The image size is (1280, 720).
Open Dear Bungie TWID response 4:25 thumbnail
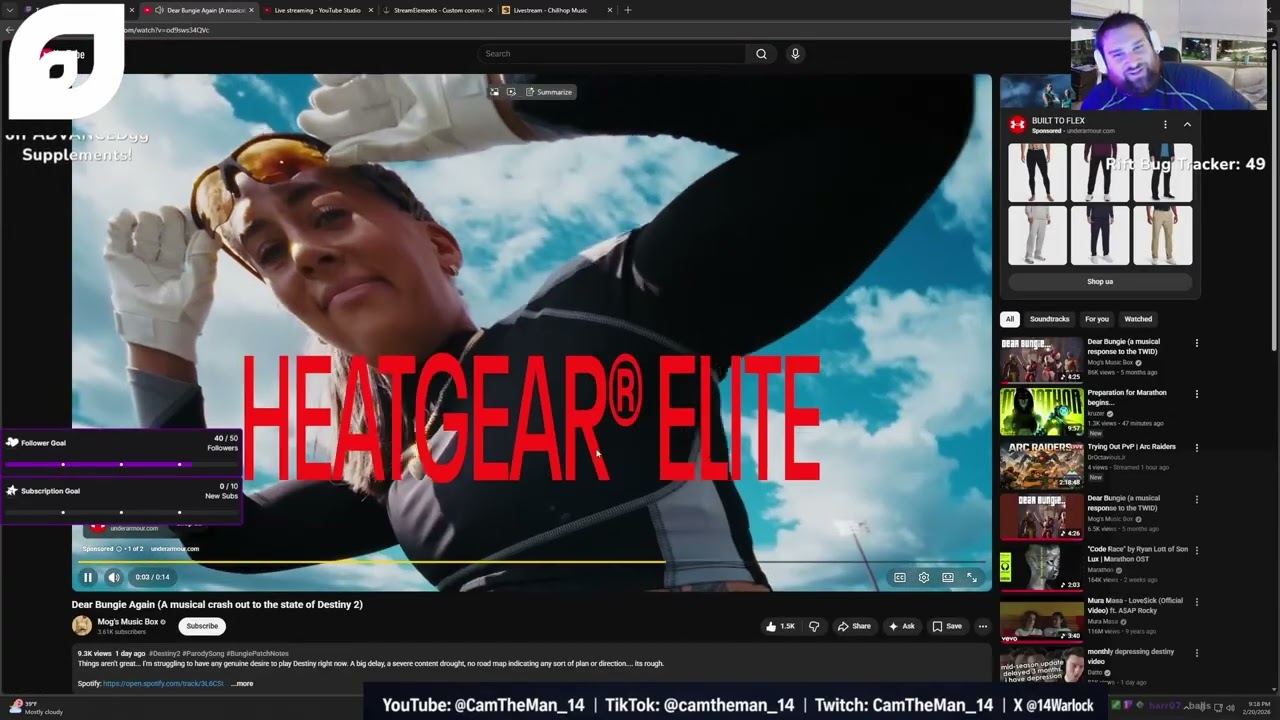1042,360
